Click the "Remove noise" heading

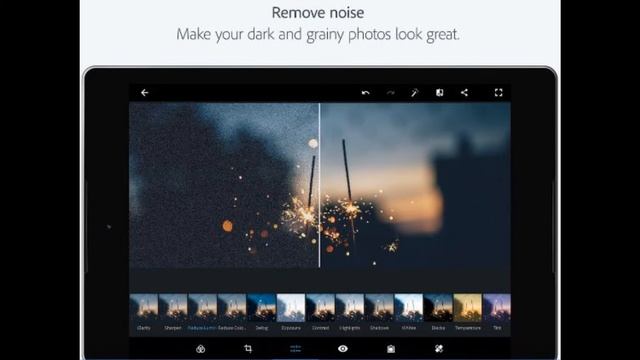click(318, 13)
